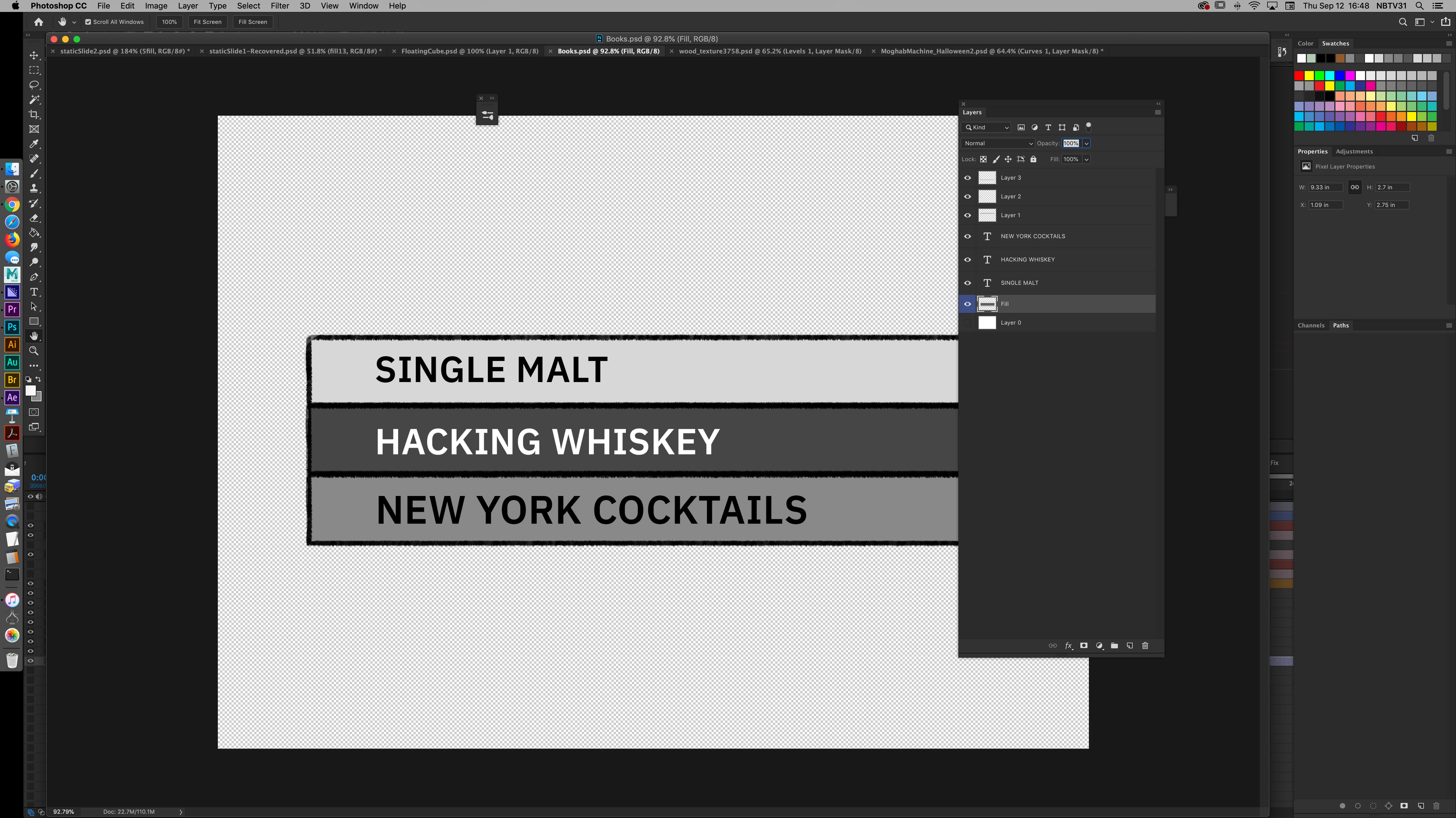Toggle Scroll All Windows checkbox
Viewport: 1456px width, 818px height.
[88, 22]
